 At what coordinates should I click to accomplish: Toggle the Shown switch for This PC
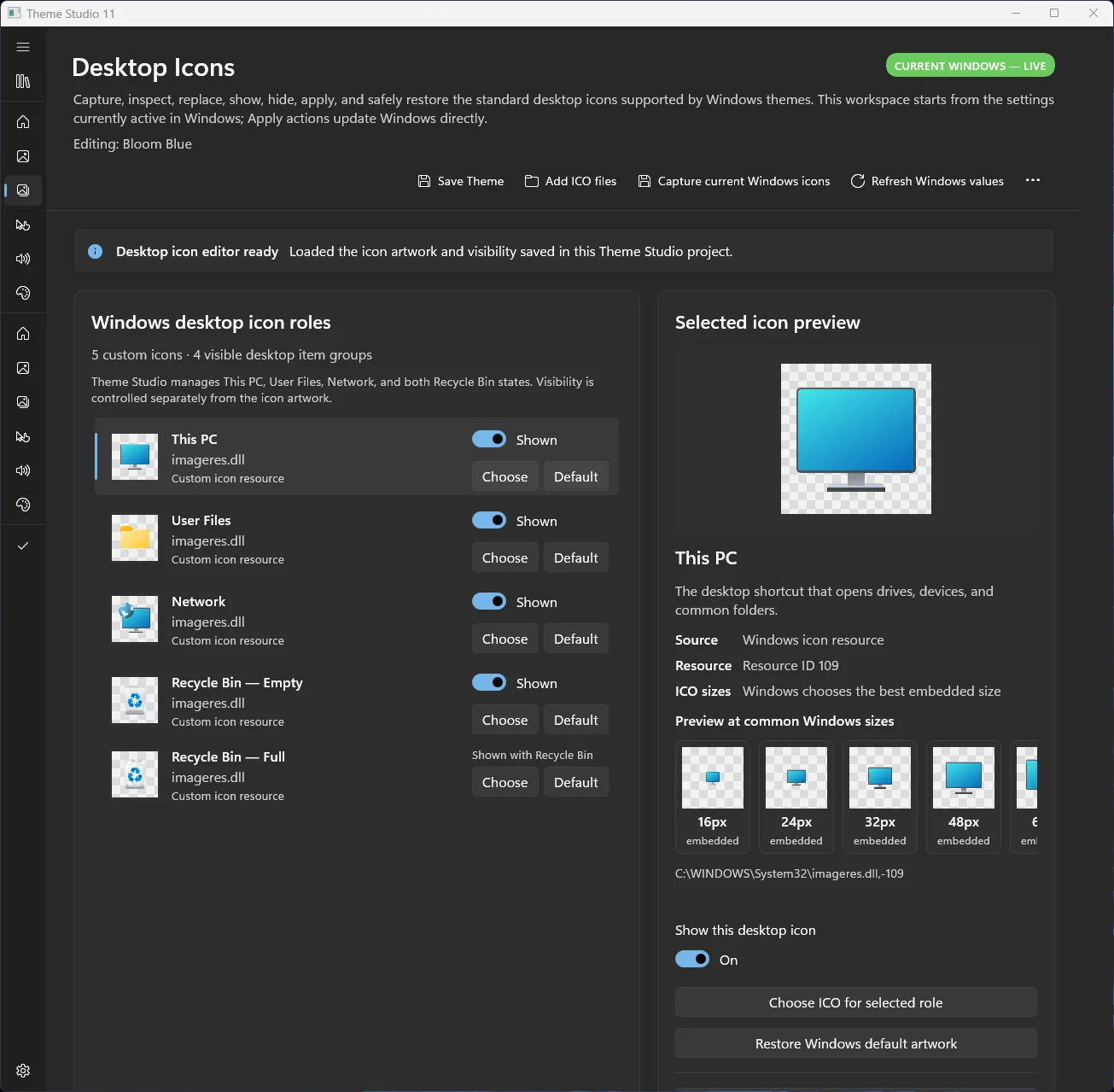coord(489,439)
